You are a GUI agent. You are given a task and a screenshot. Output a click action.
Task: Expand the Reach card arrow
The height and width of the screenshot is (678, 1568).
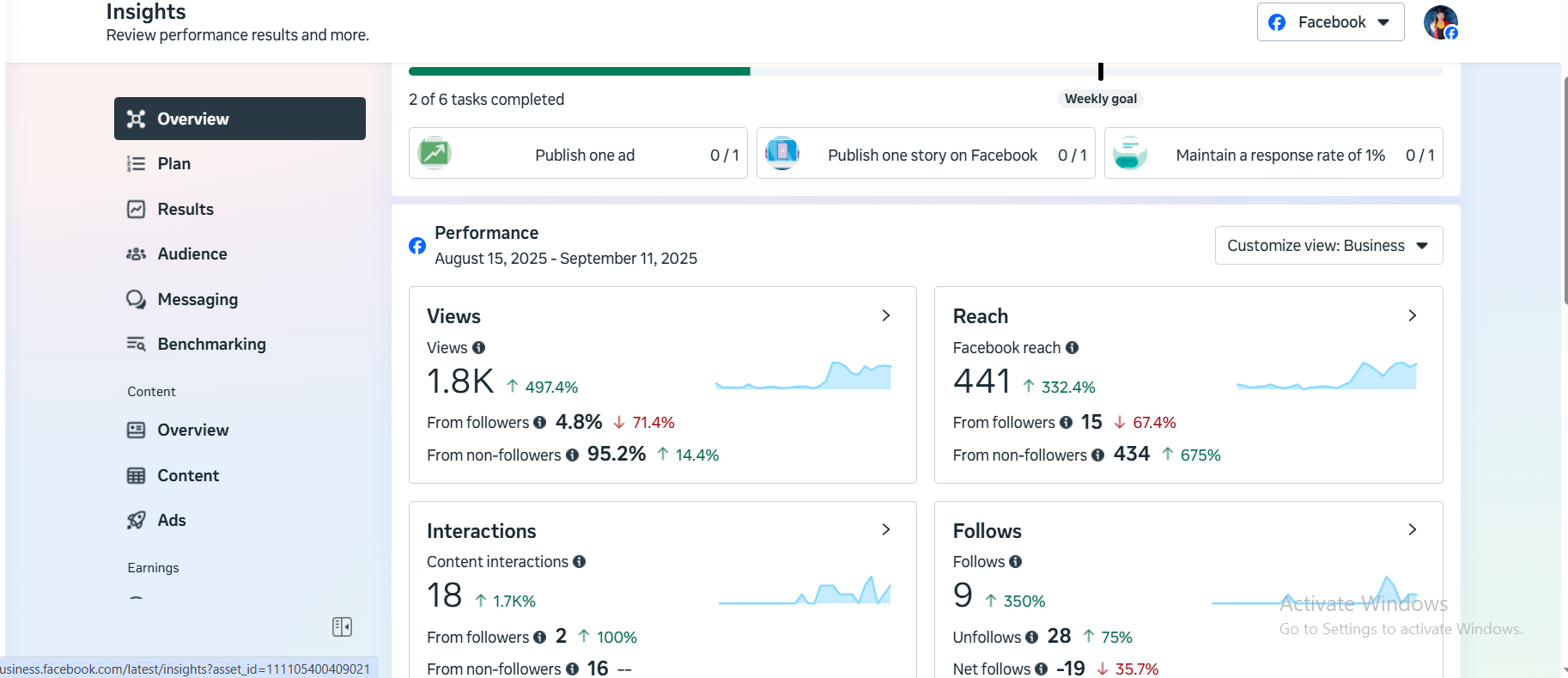click(x=1412, y=315)
